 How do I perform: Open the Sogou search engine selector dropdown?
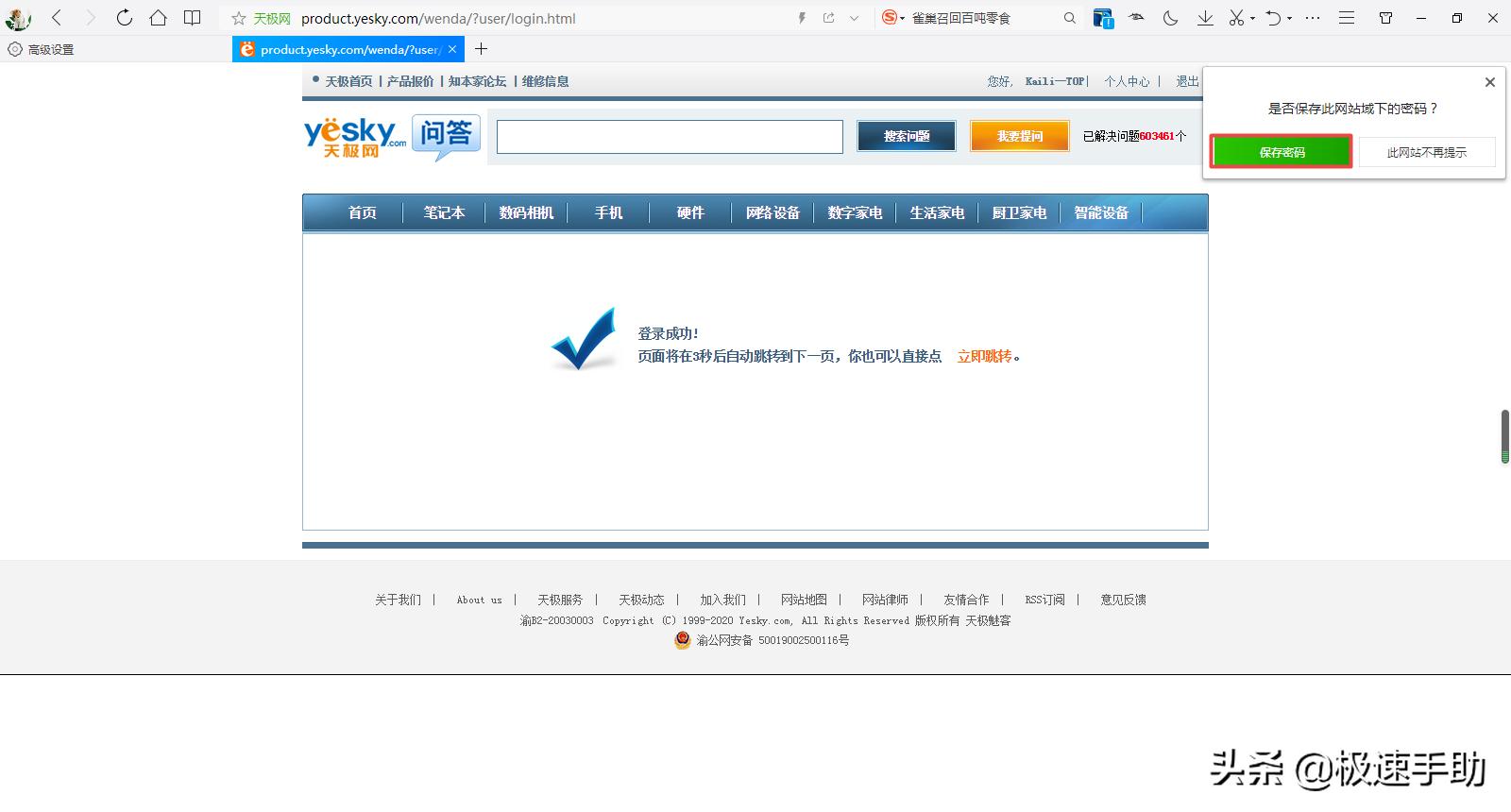(x=892, y=18)
